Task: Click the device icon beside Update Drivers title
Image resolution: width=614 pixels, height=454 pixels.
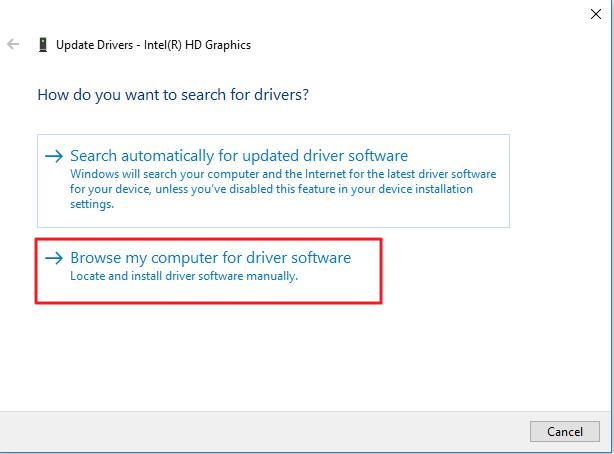Action: click(x=42, y=45)
